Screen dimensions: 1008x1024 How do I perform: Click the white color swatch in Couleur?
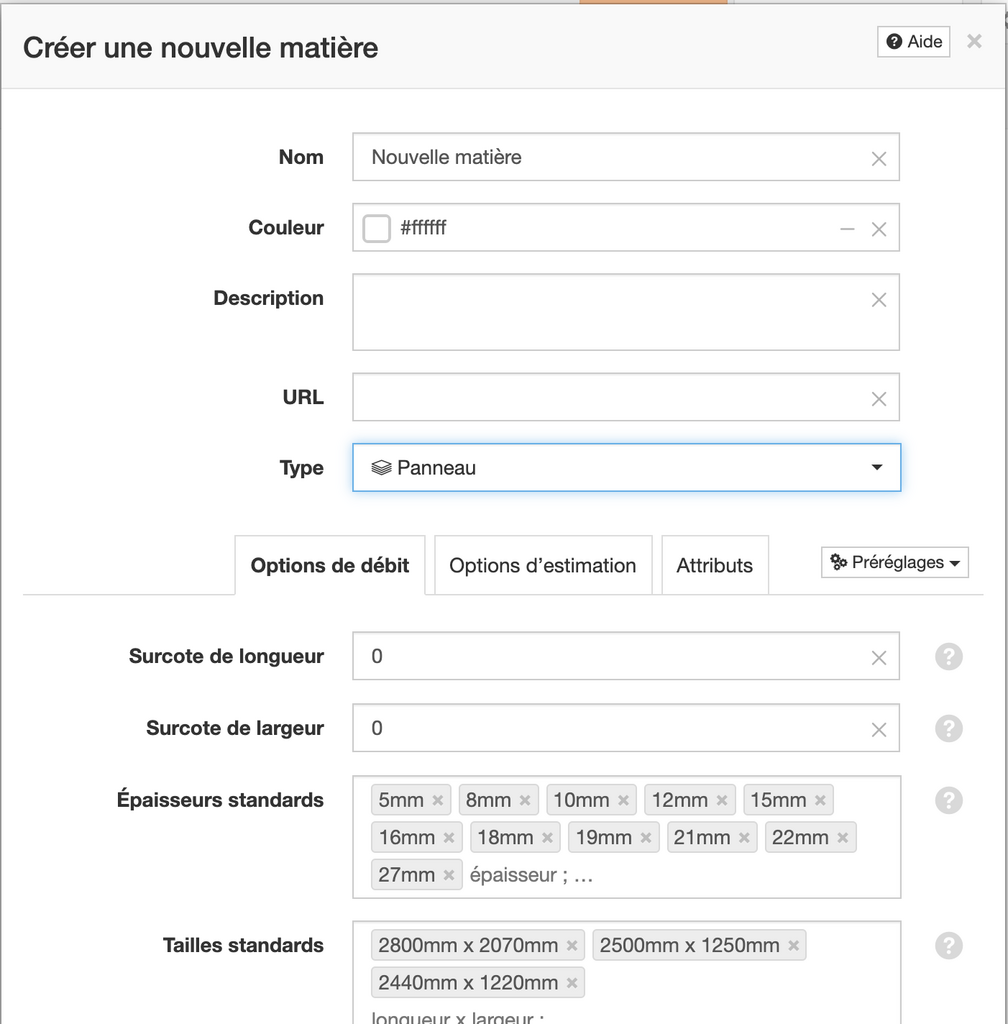tap(377, 229)
